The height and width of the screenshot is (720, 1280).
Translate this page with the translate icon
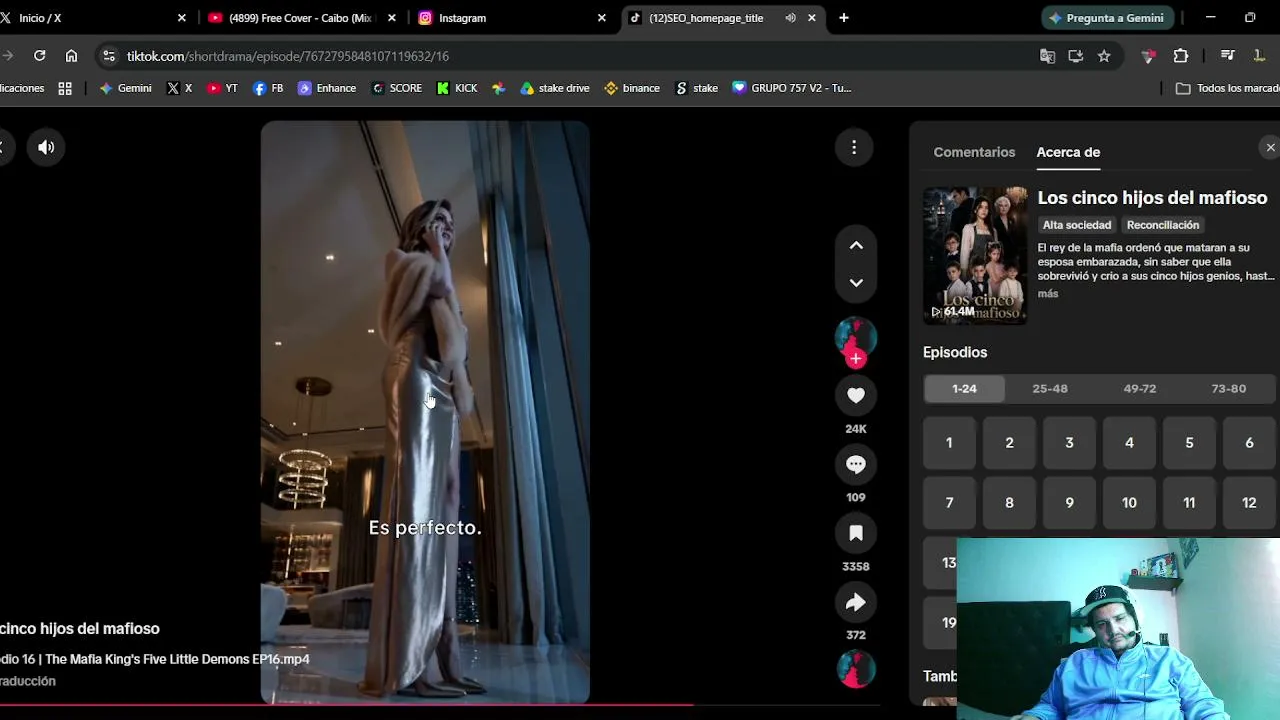point(1047,56)
